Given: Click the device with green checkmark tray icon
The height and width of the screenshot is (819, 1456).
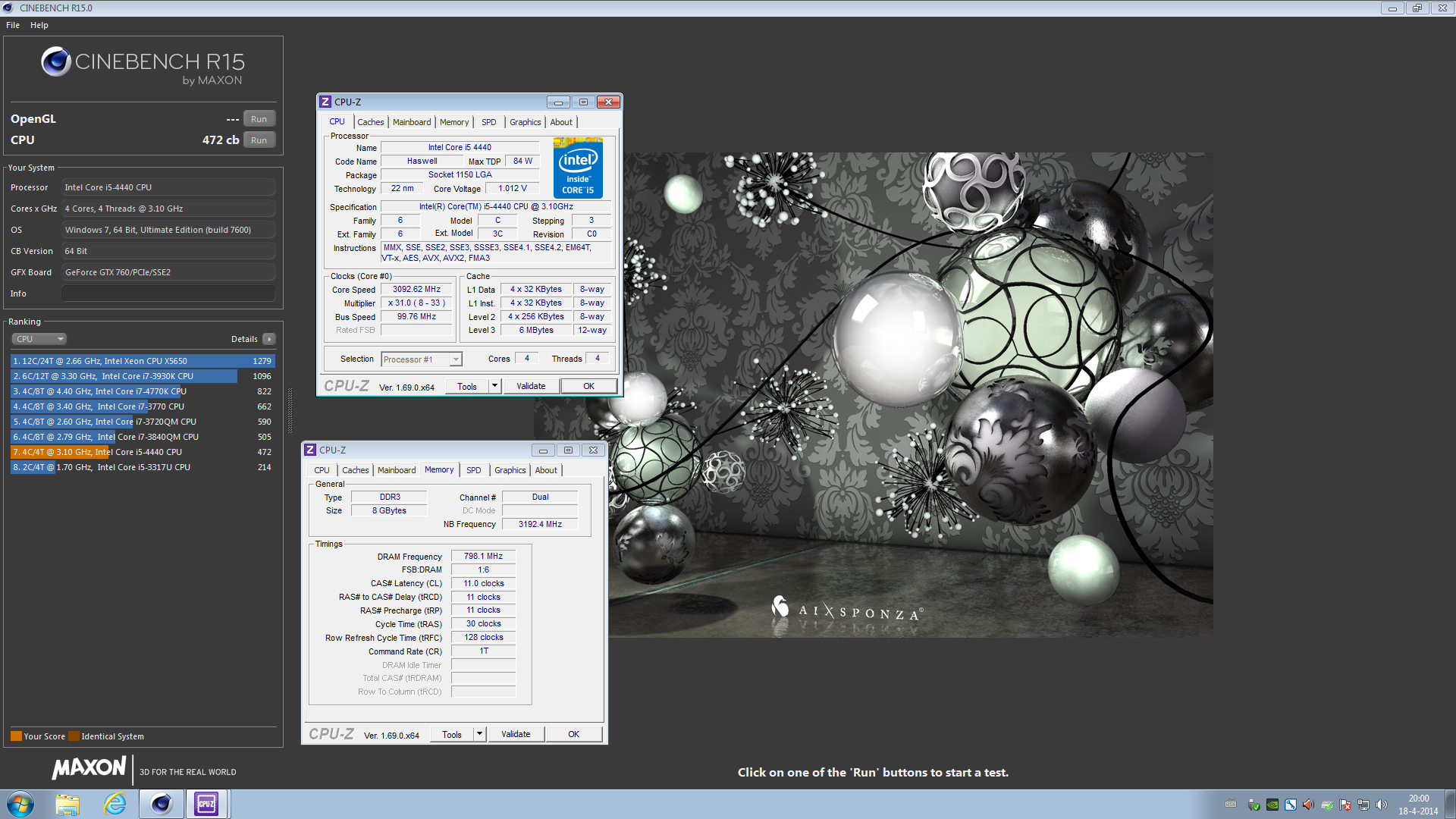Looking at the screenshot, I should pos(1327,805).
